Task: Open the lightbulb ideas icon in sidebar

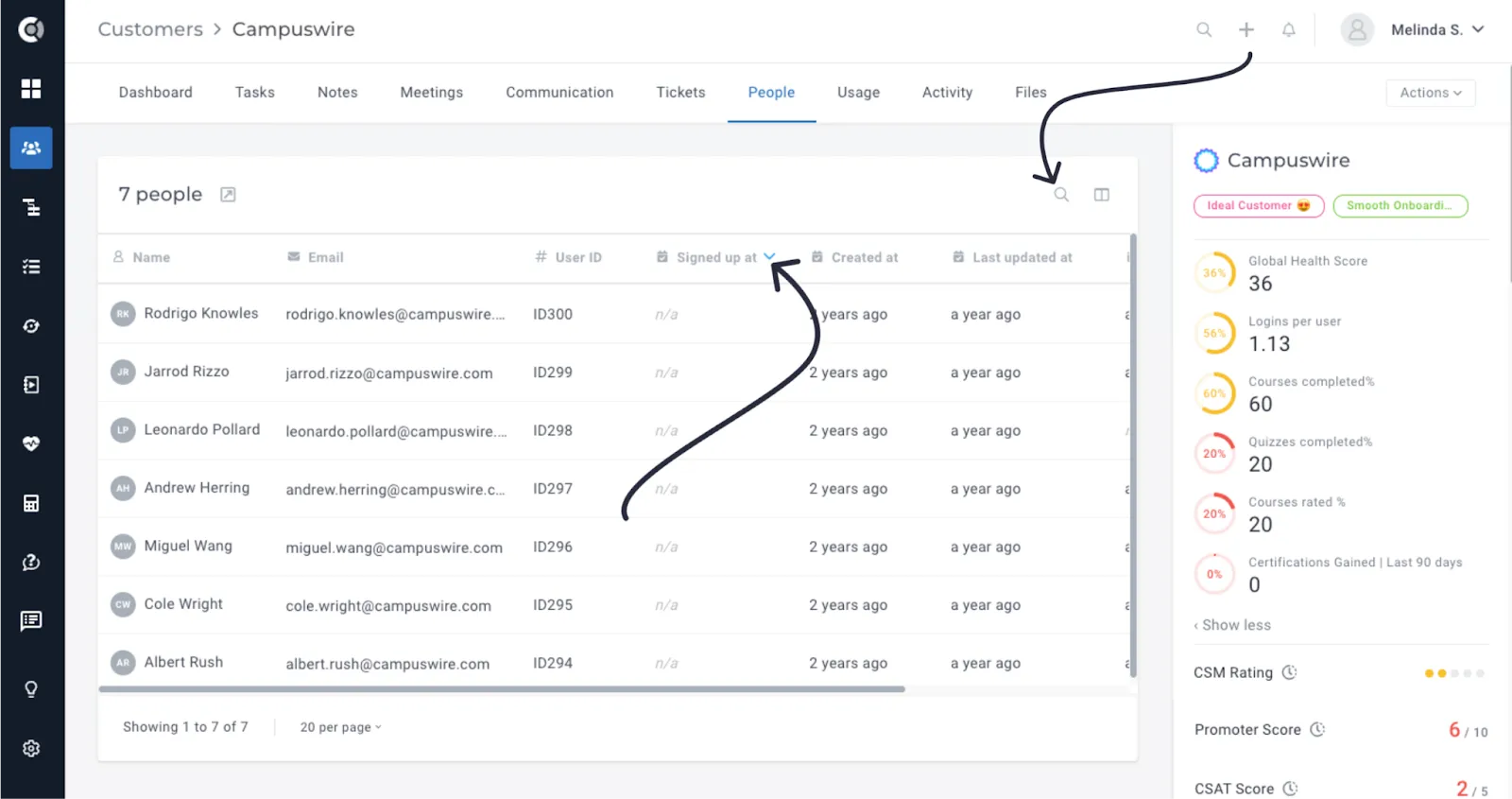Action: [31, 689]
